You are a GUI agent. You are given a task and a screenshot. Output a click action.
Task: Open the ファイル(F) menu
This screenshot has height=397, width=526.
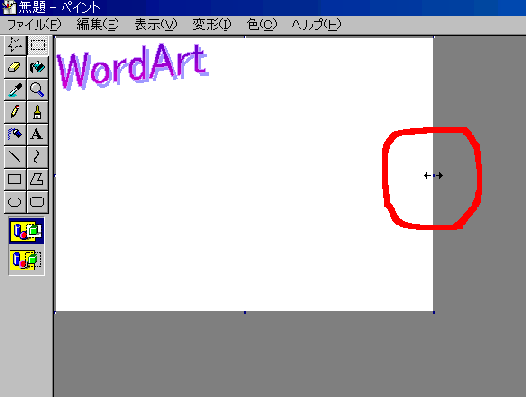34,24
